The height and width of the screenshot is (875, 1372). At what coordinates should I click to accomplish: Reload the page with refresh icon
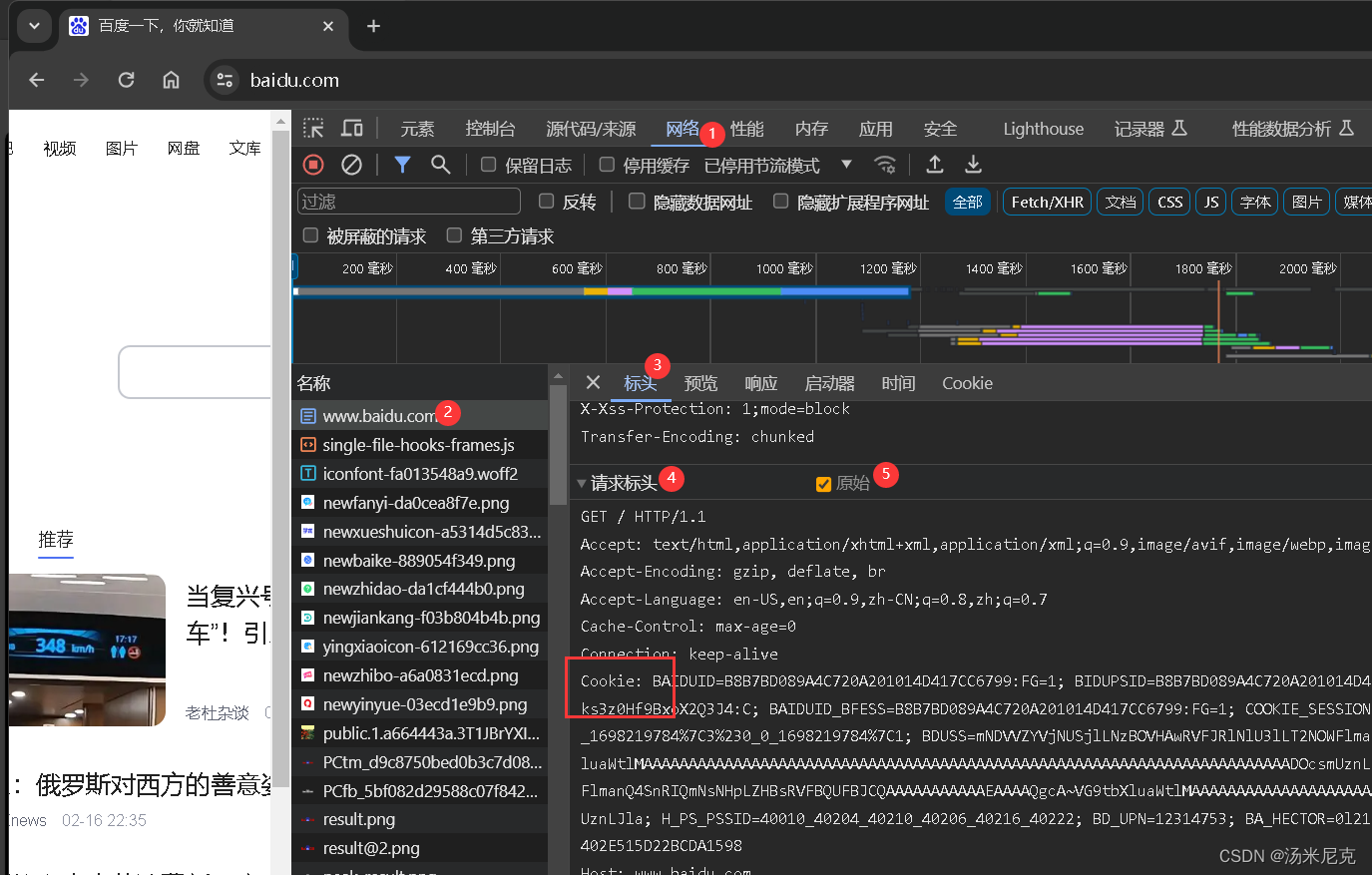[x=126, y=80]
